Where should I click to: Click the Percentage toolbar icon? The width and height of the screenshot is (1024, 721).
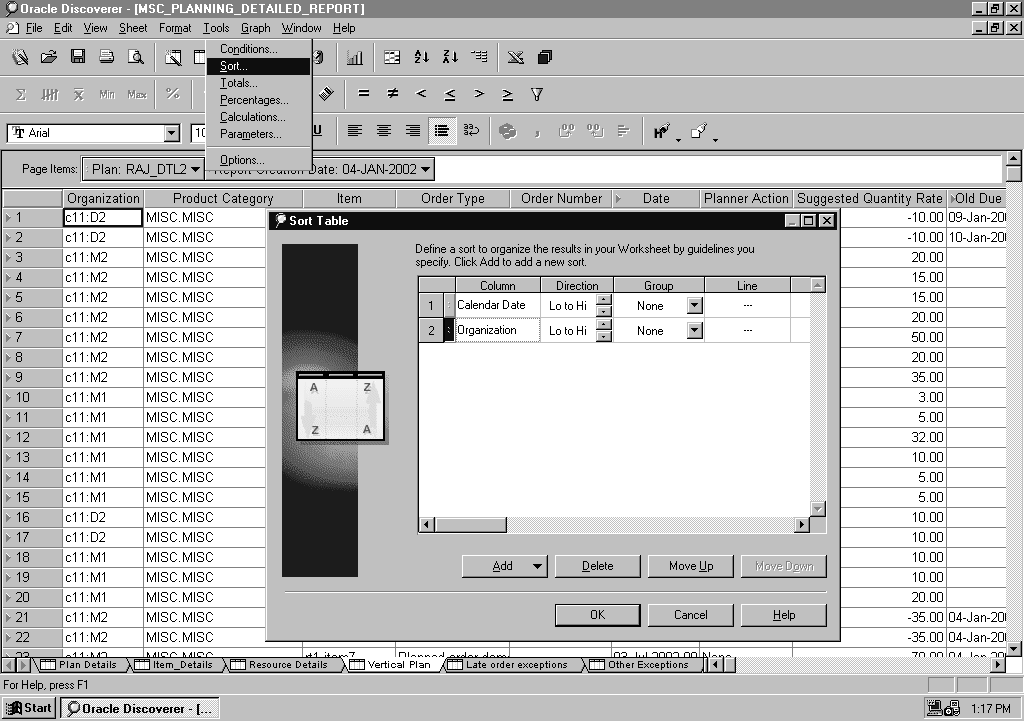click(172, 94)
